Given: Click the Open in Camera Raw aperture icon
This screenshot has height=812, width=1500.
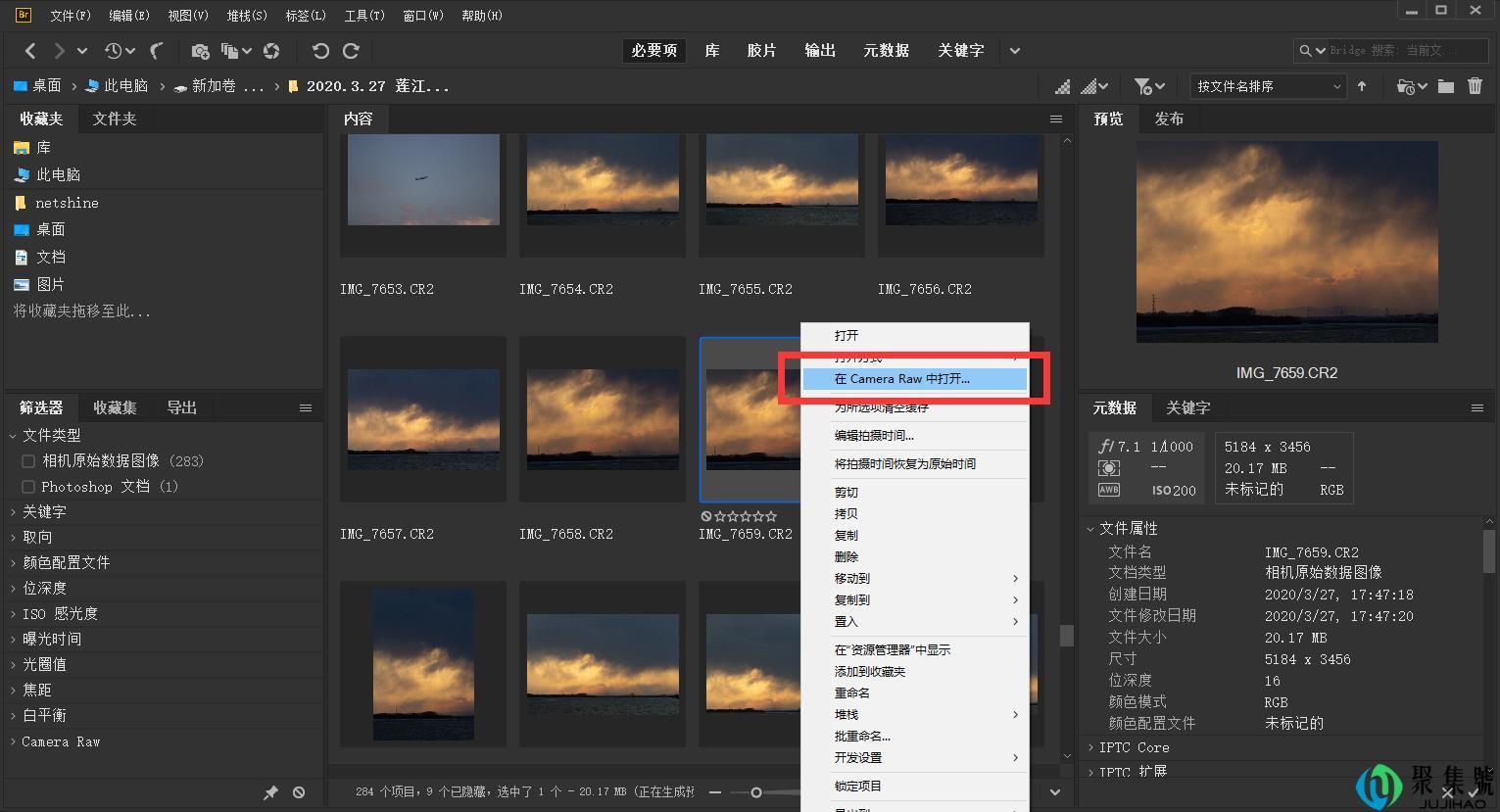Looking at the screenshot, I should pyautogui.click(x=270, y=51).
